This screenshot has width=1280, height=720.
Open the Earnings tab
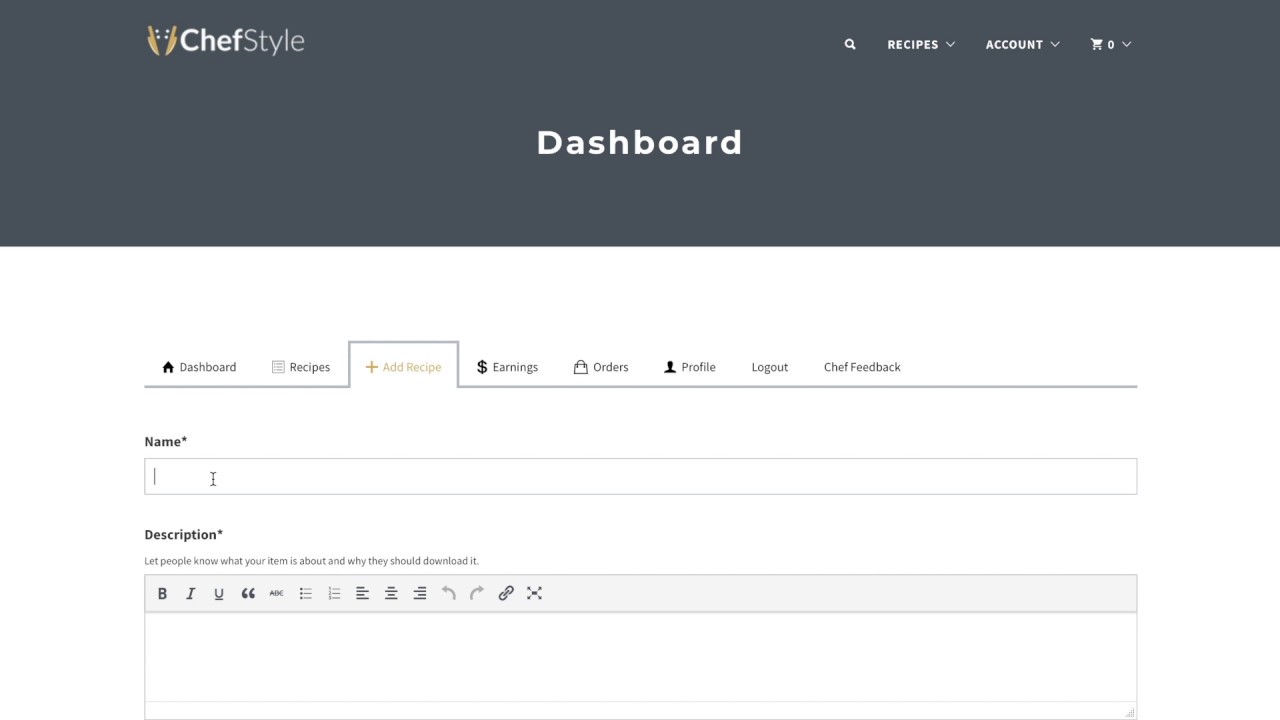click(507, 367)
